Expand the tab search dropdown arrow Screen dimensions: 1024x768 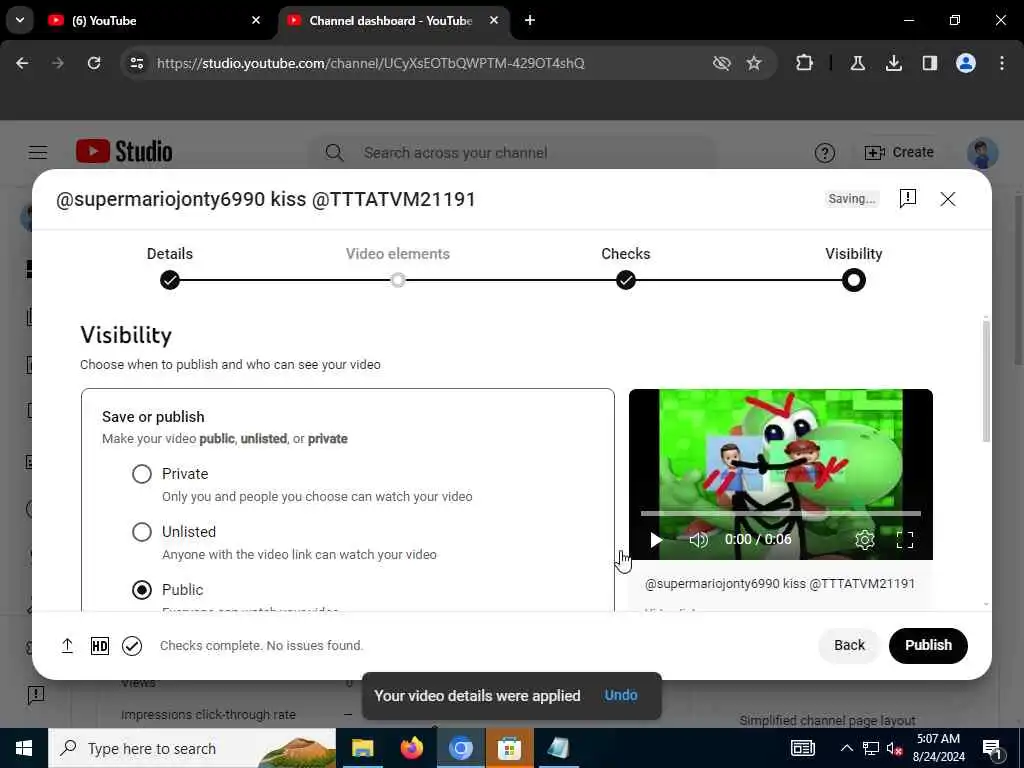point(20,20)
